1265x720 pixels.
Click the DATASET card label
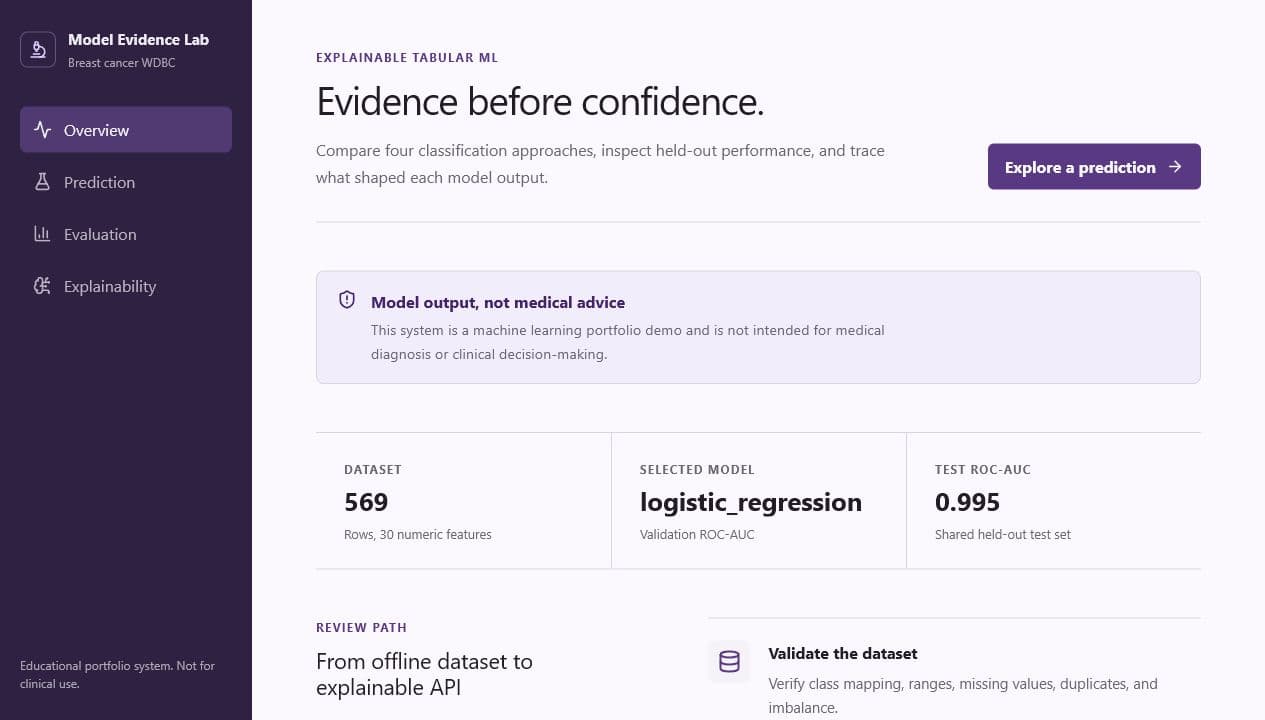click(373, 470)
